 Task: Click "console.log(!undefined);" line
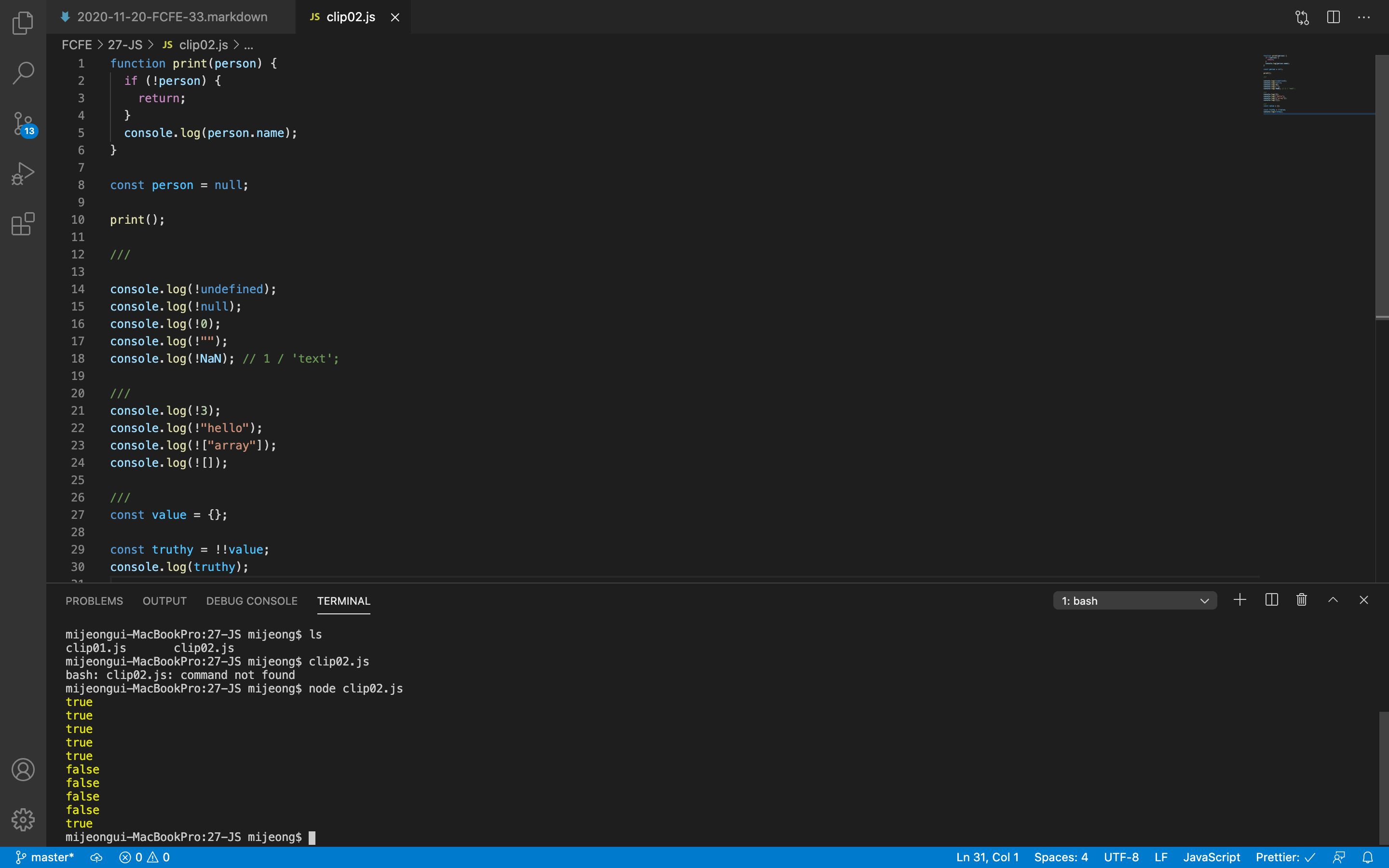(193, 289)
